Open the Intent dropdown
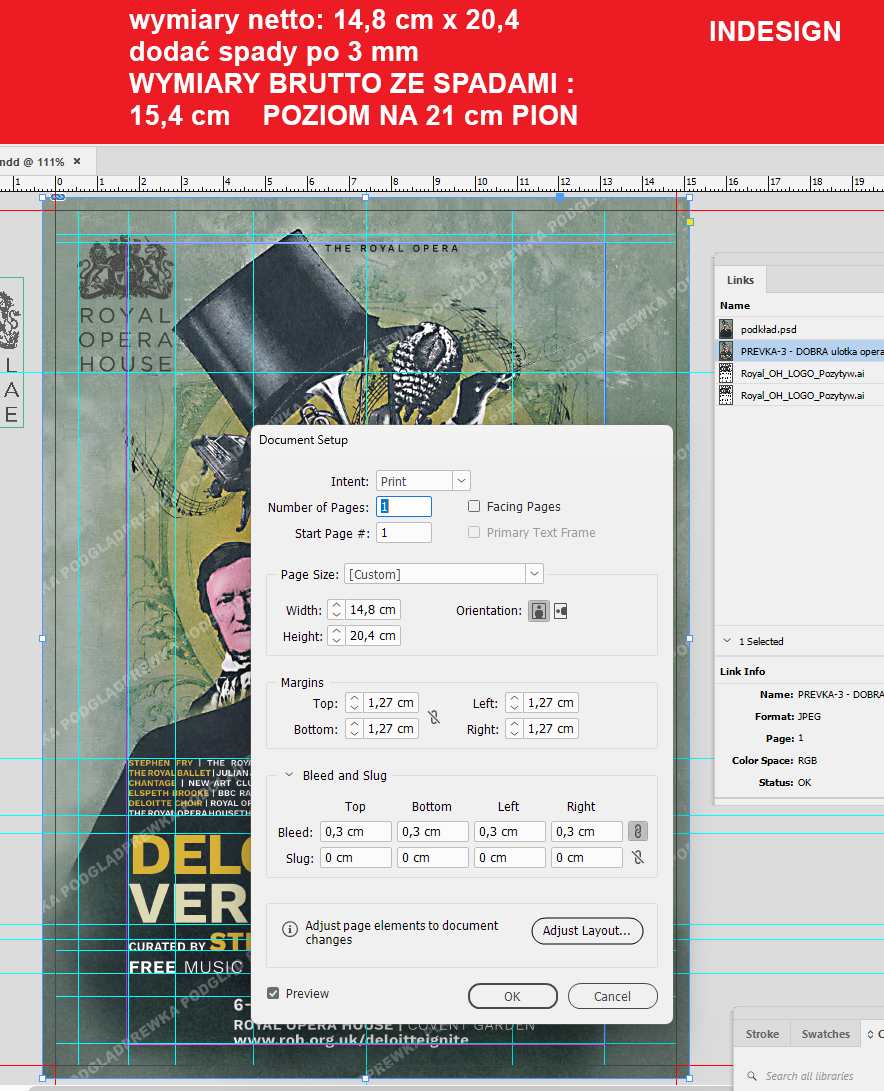The height and width of the screenshot is (1091, 884). [461, 481]
